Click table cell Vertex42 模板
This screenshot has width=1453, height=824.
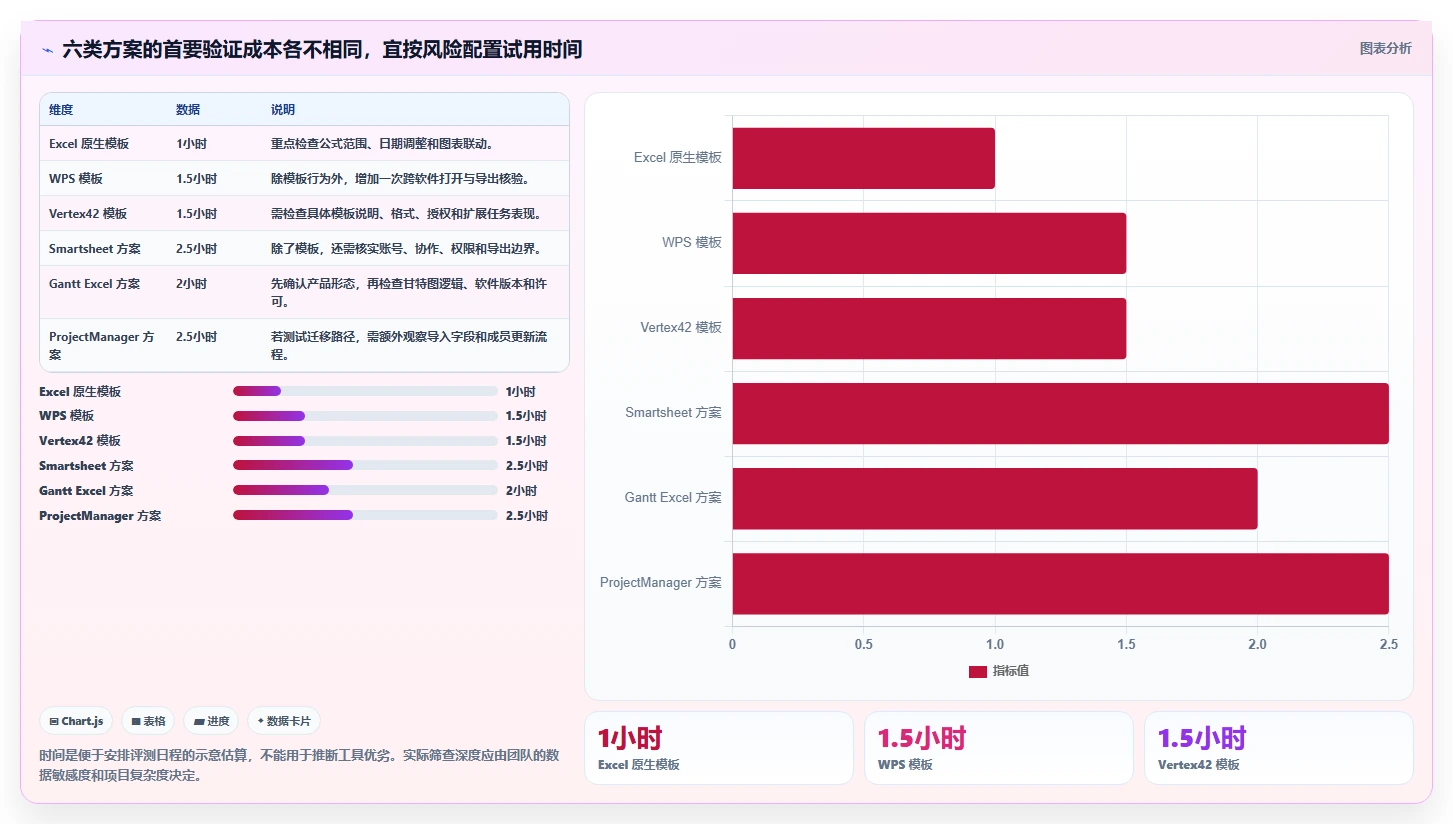88,214
